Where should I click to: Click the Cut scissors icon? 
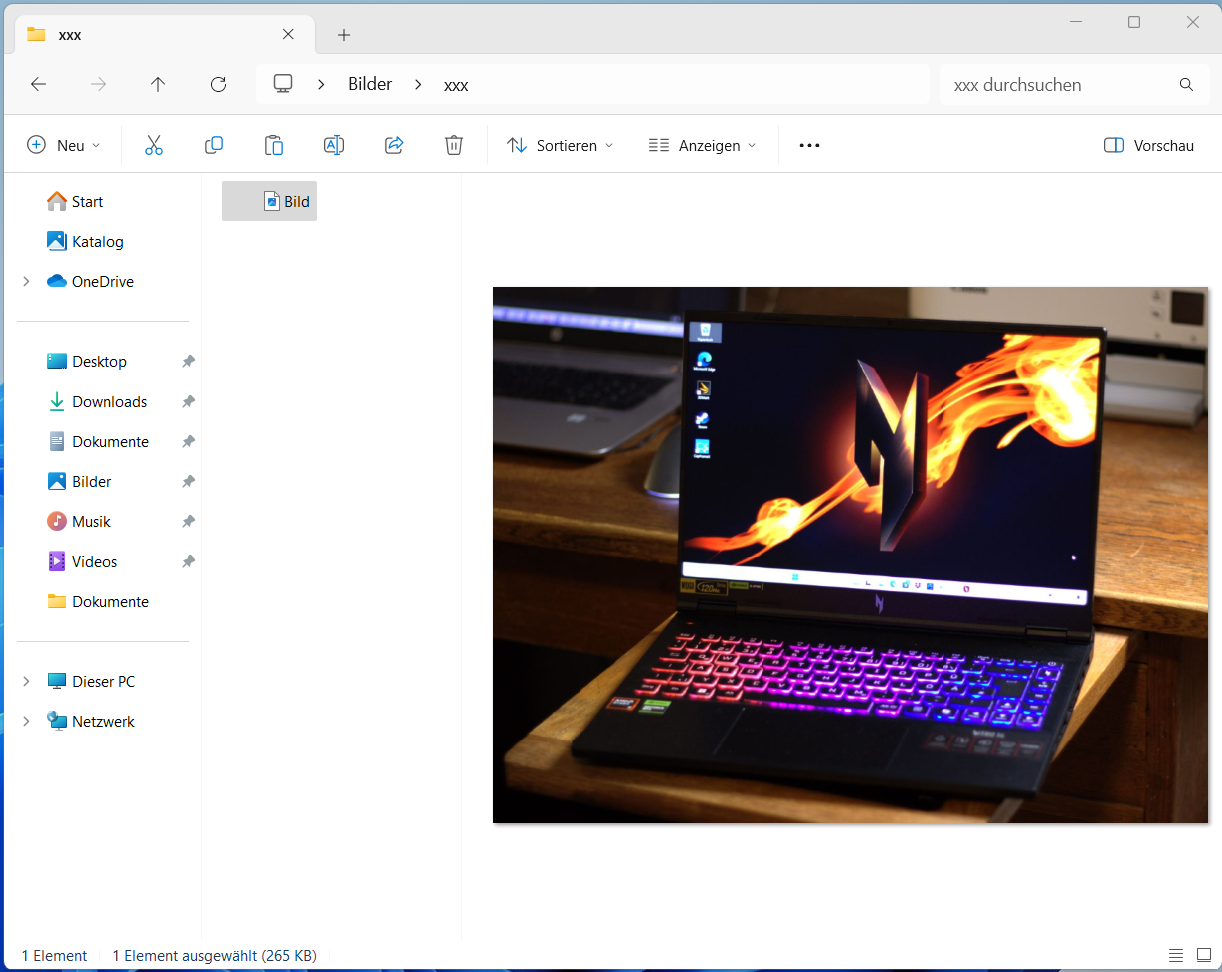pos(153,145)
